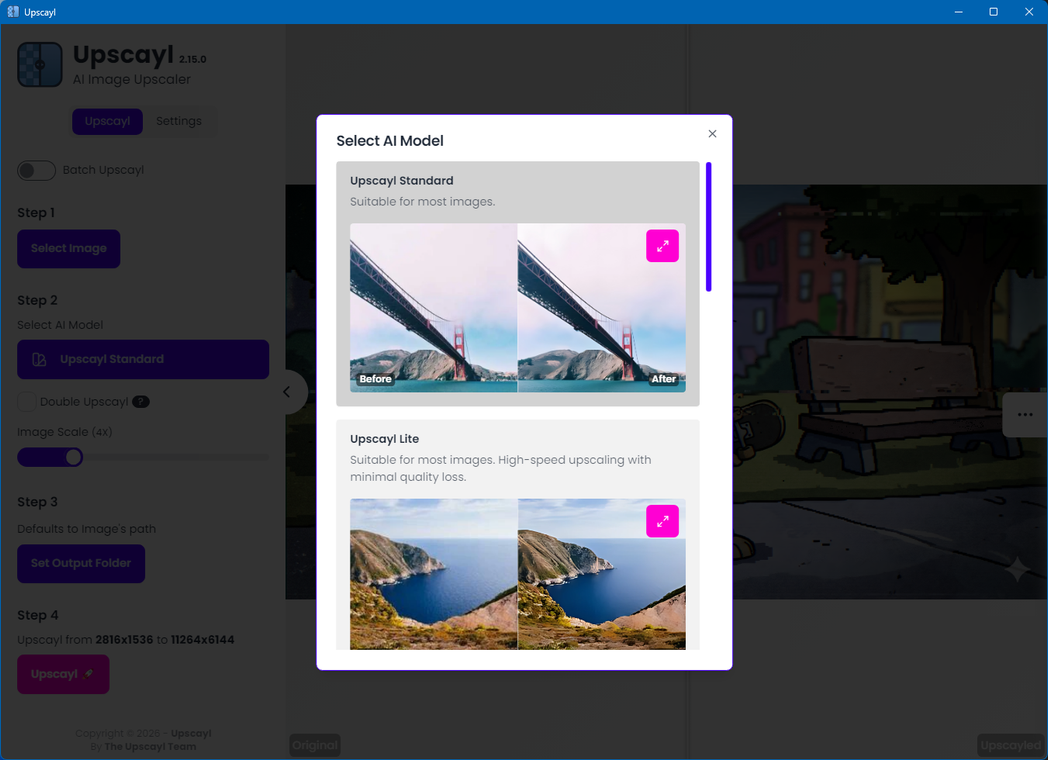The height and width of the screenshot is (760, 1048).
Task: Minimize the Upscayl window
Action: 958,12
